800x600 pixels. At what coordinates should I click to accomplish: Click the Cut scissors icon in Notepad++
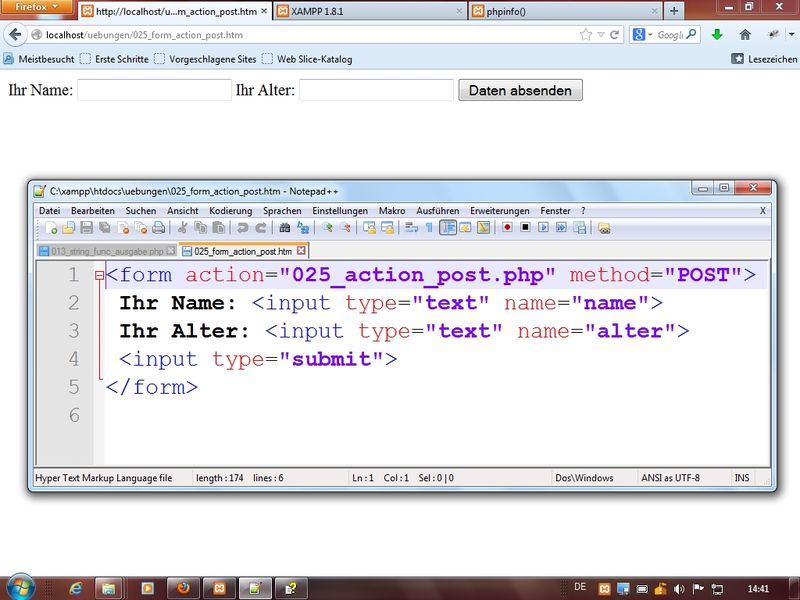183,228
